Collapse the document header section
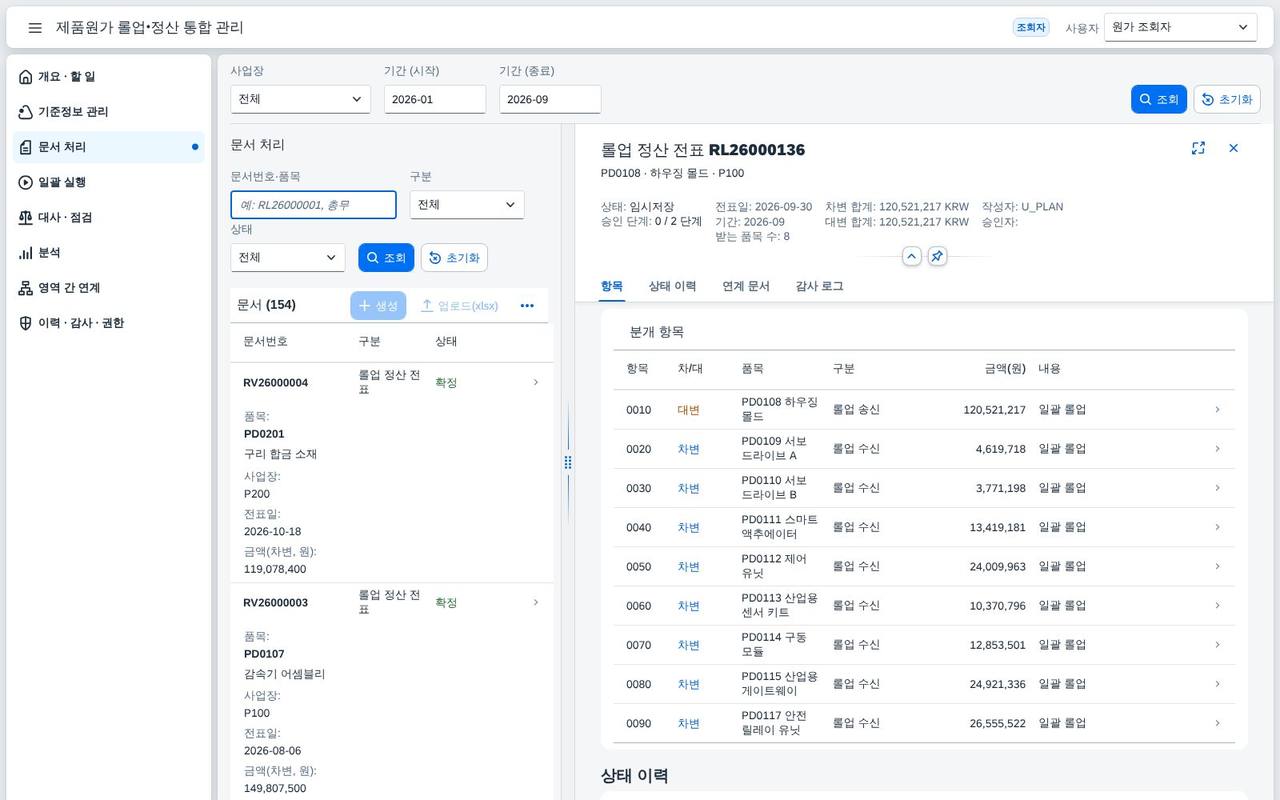This screenshot has width=1280, height=800. [x=912, y=256]
